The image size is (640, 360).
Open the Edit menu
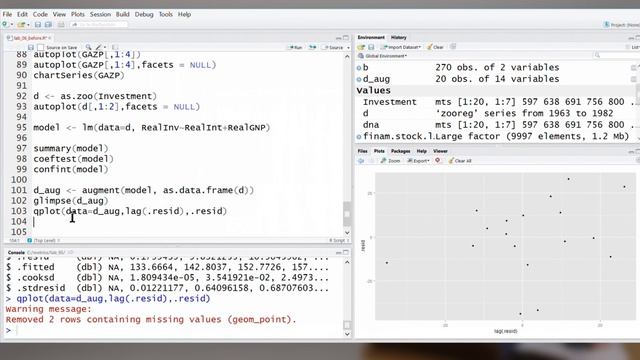22,14
